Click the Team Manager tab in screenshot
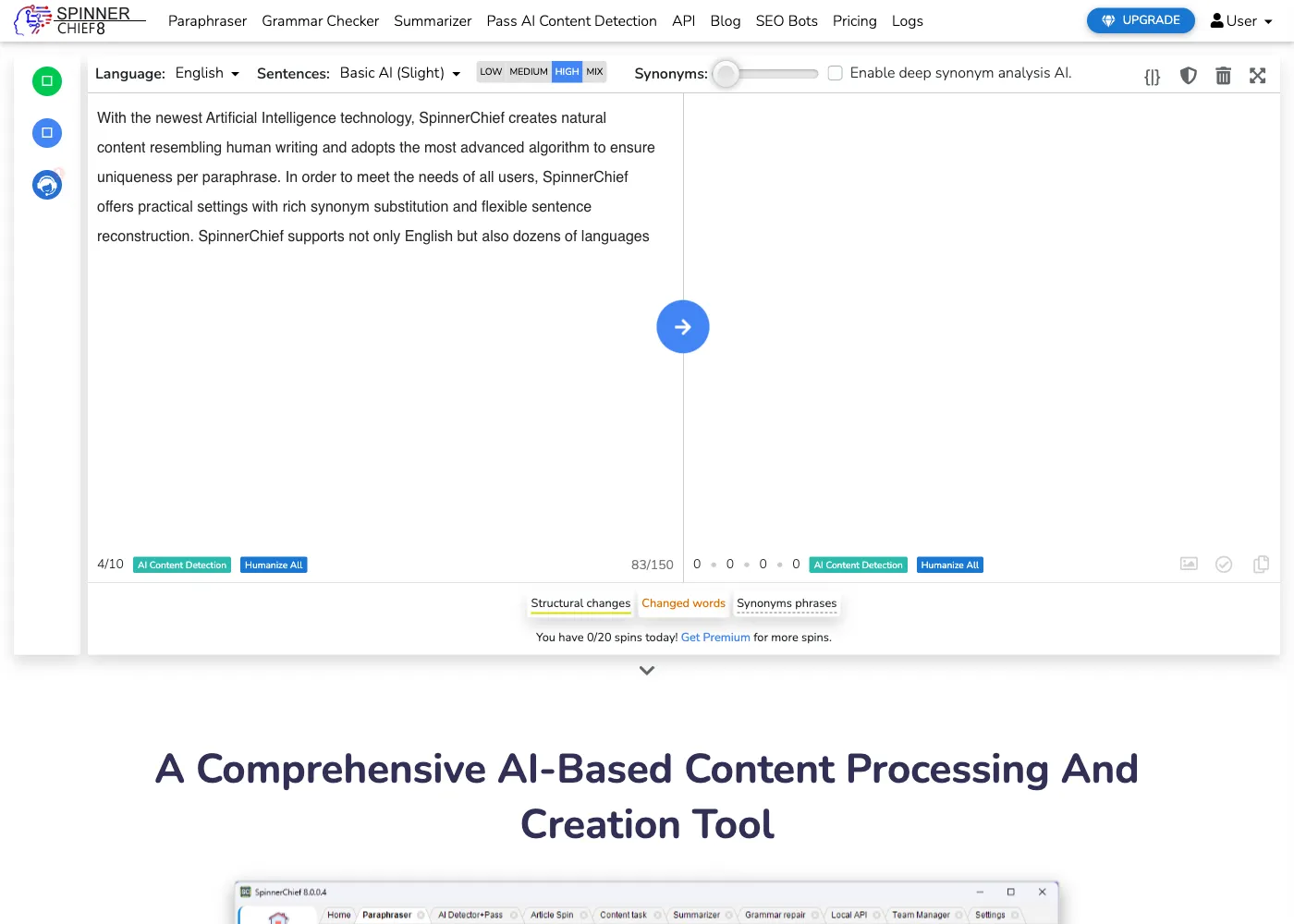Image resolution: width=1294 pixels, height=924 pixels. pyautogui.click(x=921, y=915)
